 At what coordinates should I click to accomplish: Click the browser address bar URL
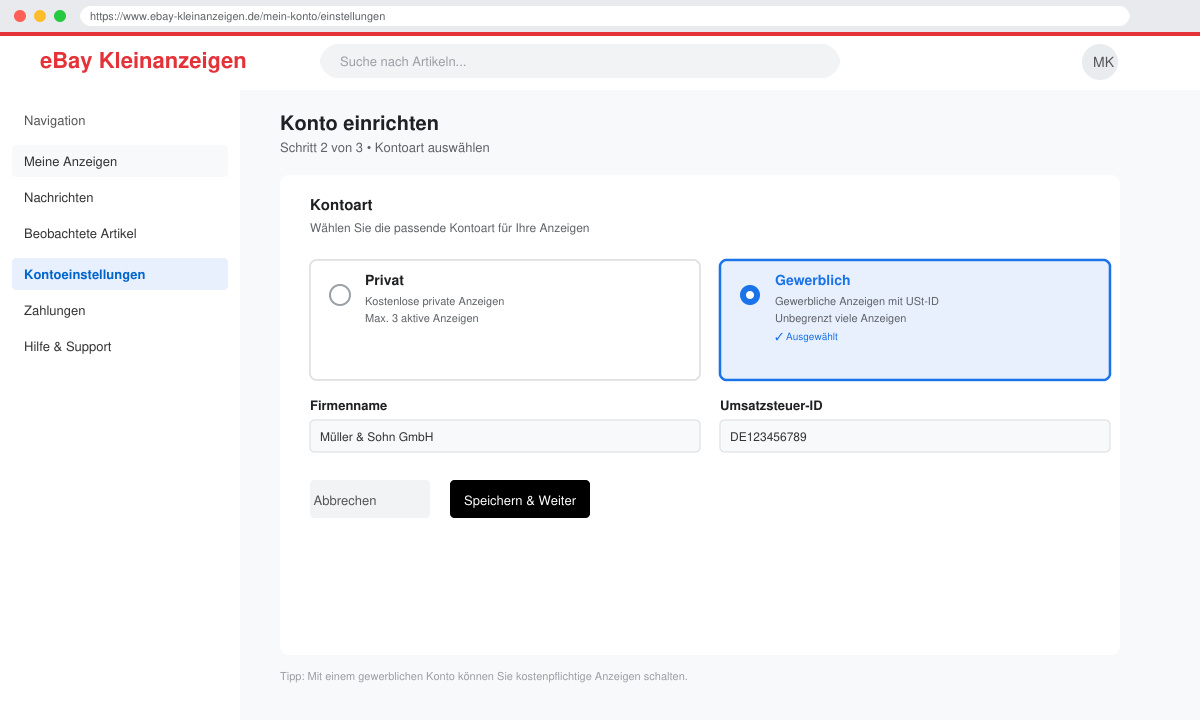pos(605,16)
